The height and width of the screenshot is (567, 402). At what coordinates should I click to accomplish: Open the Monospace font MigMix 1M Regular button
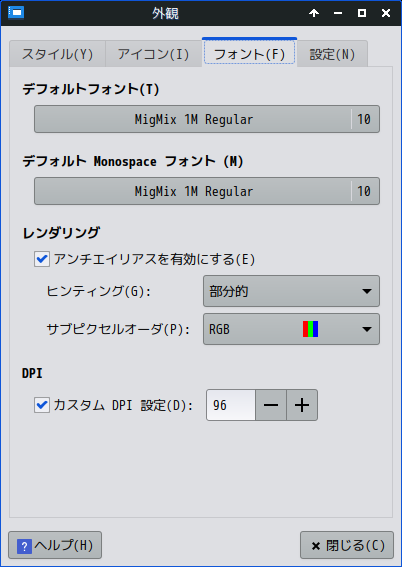coord(207,191)
